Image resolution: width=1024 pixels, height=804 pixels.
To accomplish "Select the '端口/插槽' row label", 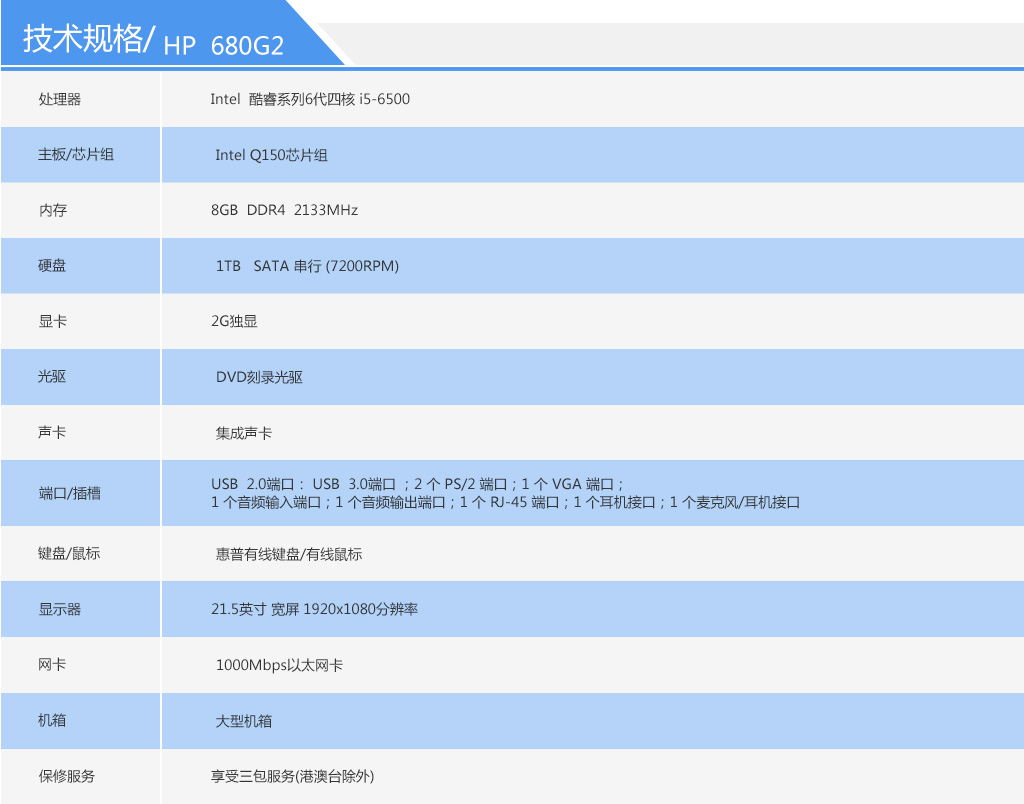I will (70, 494).
